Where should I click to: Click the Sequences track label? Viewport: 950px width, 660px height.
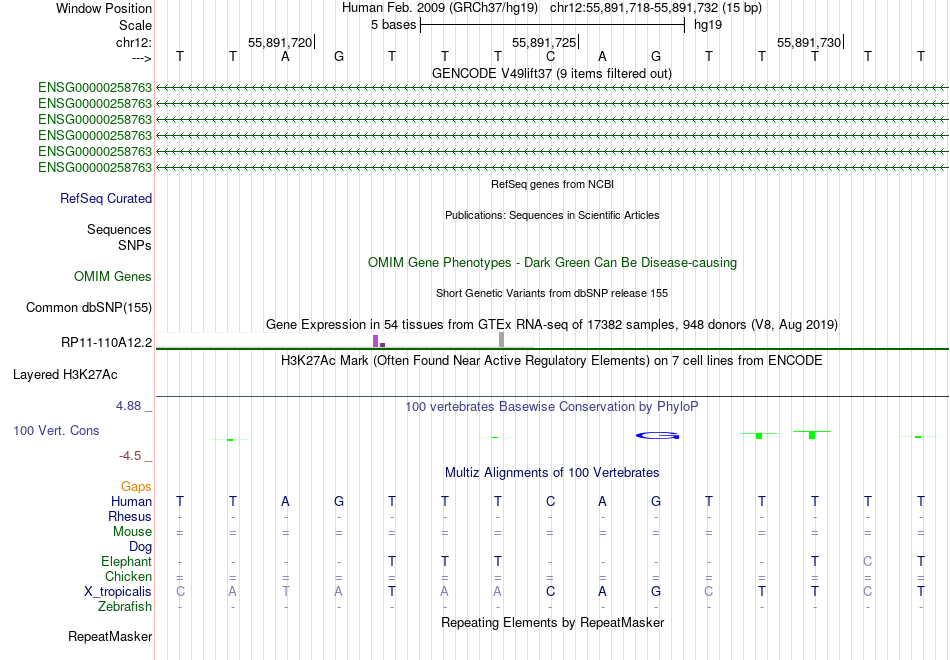pyautogui.click(x=119, y=229)
